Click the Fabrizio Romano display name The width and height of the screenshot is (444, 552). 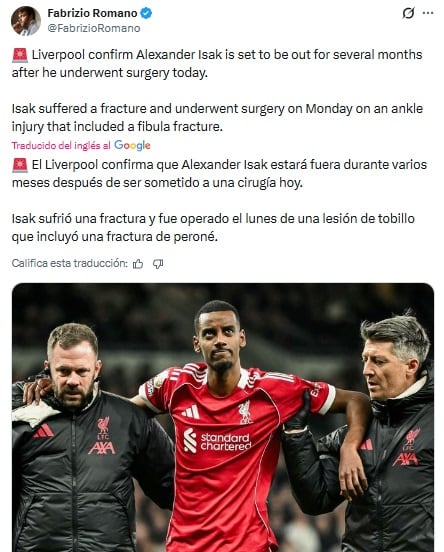92,13
